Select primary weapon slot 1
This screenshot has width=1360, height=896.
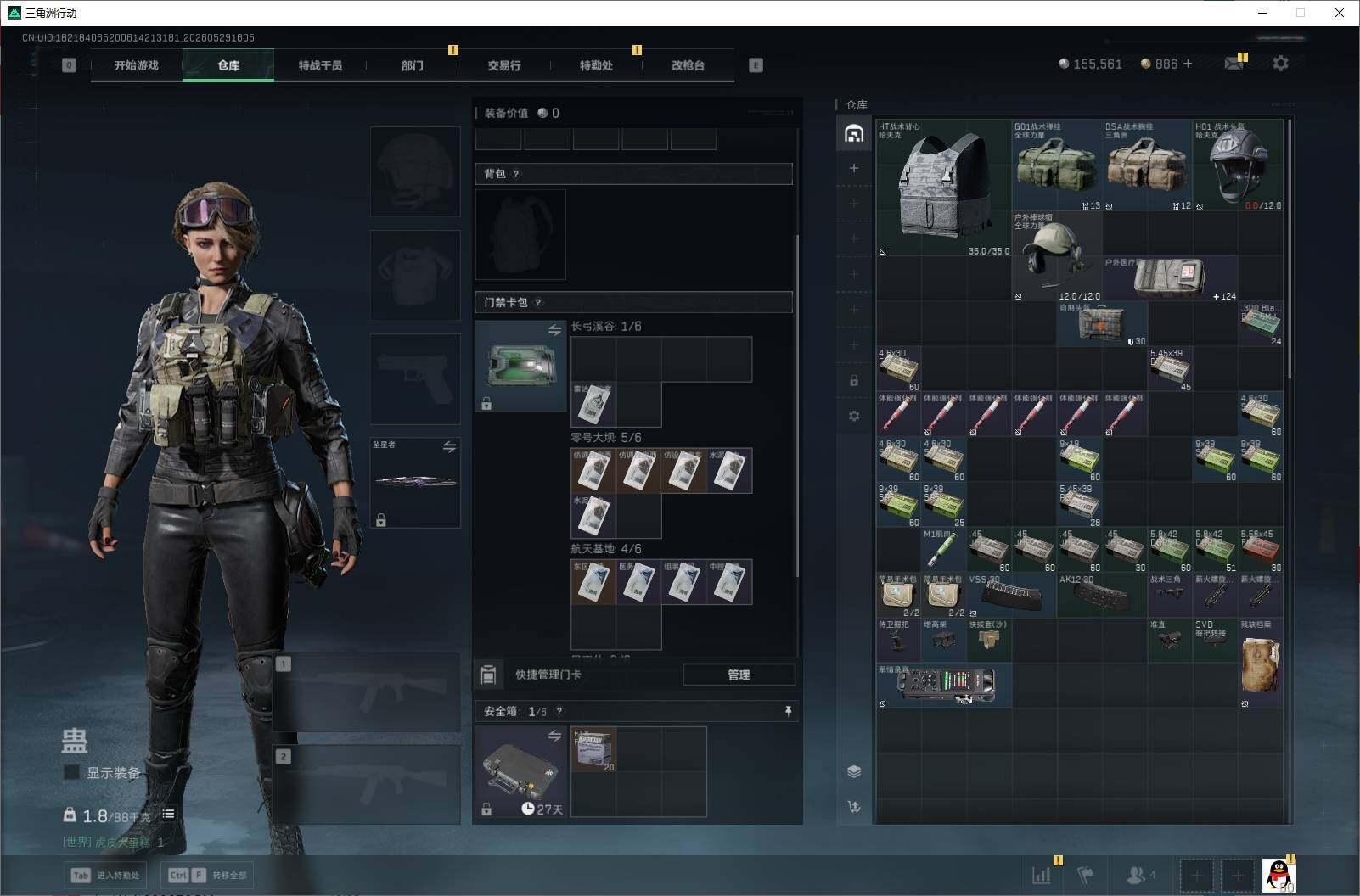point(367,692)
